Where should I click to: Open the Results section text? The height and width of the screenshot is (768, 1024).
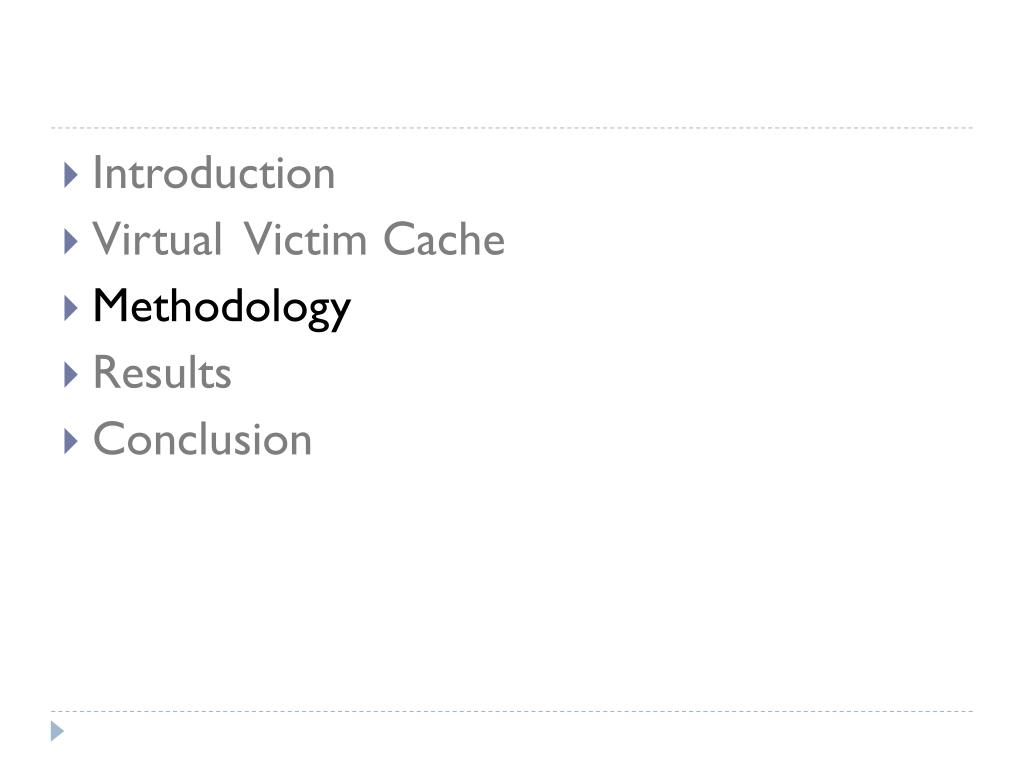[x=162, y=373]
